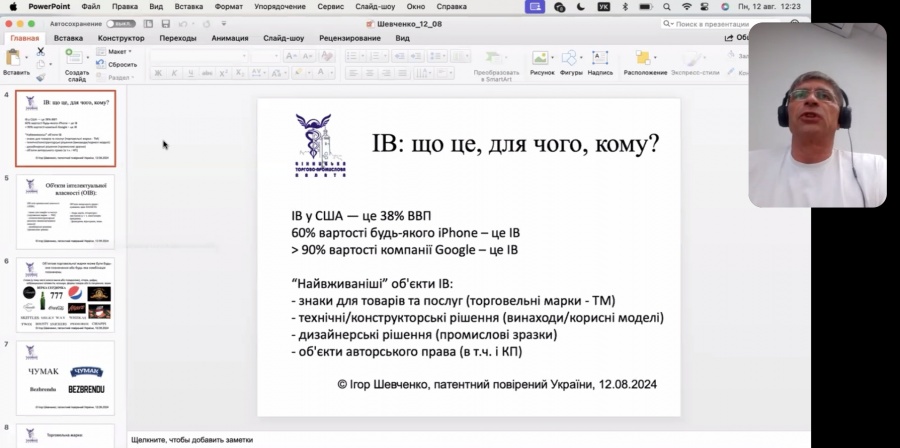Open the font name combo box
Screen dimensions: 900x448
click(199, 56)
